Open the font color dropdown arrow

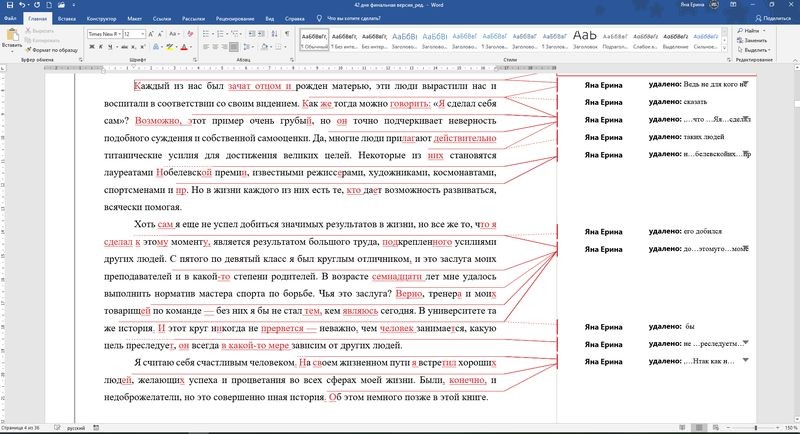coord(191,47)
